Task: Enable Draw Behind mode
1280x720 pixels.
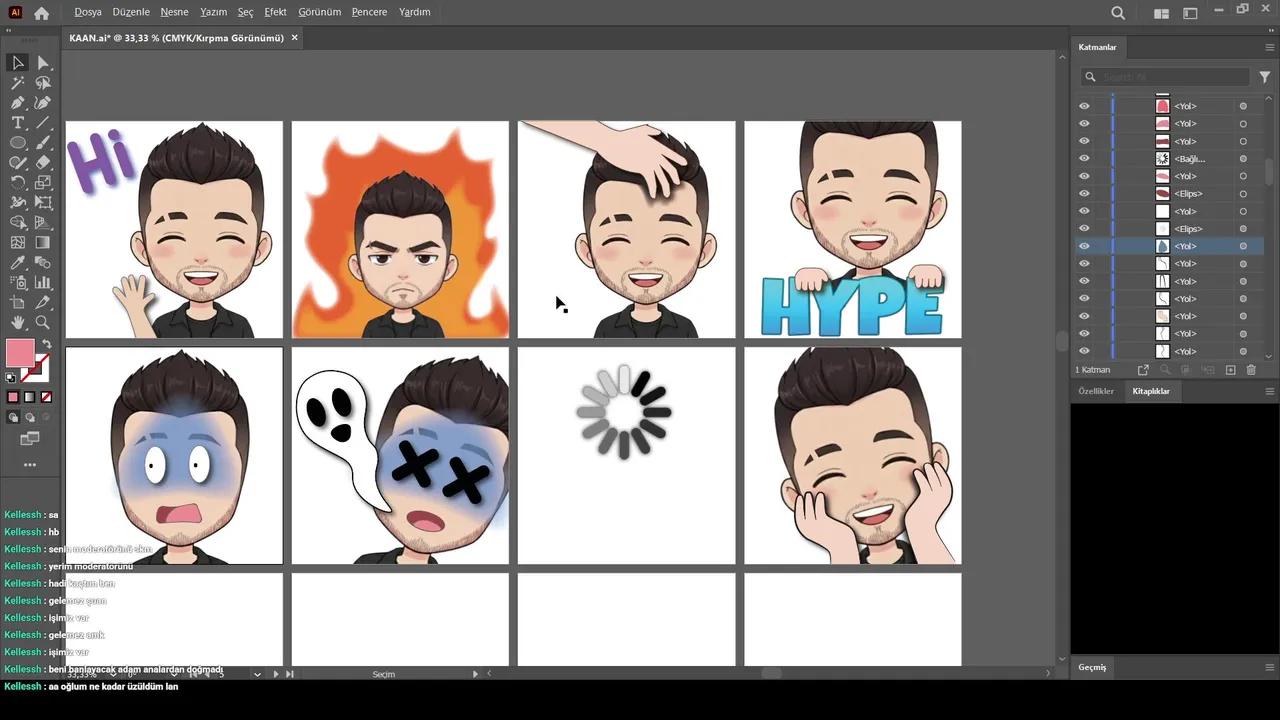Action: (x=29, y=417)
